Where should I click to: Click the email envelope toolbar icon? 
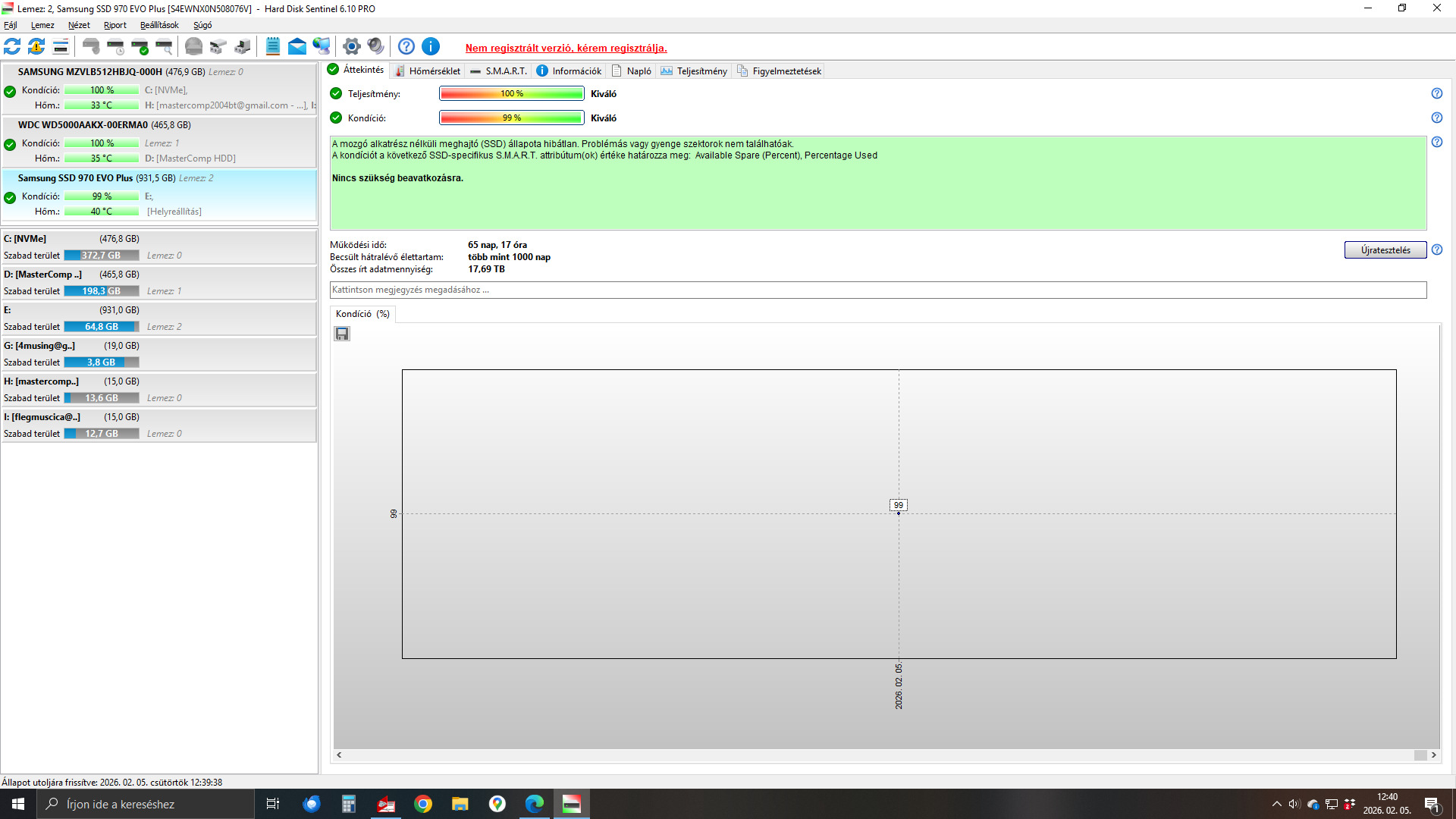(x=297, y=47)
